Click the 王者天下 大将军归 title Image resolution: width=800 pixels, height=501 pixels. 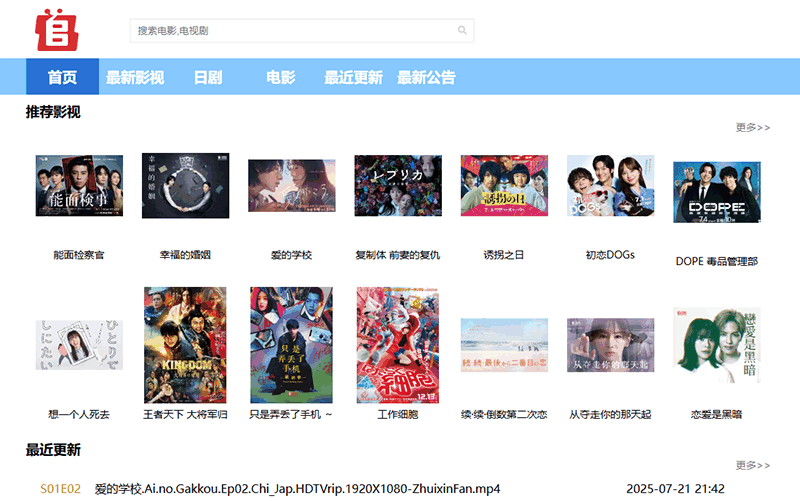coord(185,414)
